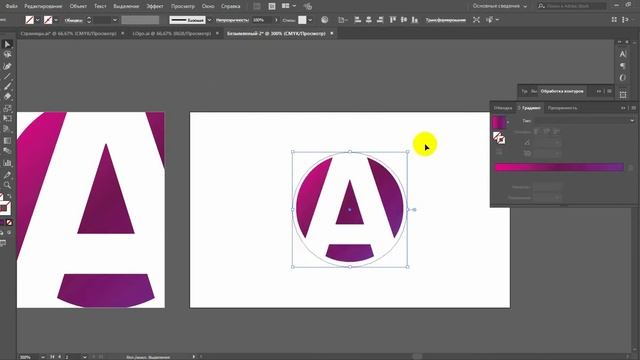Image resolution: width=640 pixels, height=360 pixels.
Task: Open the fill color dropdown
Action: point(38,20)
